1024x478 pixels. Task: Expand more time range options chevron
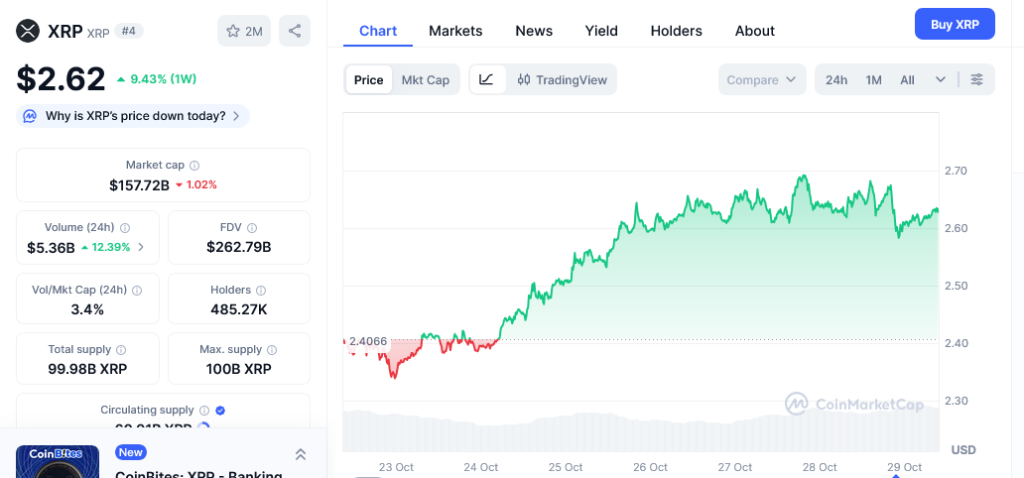(x=940, y=80)
